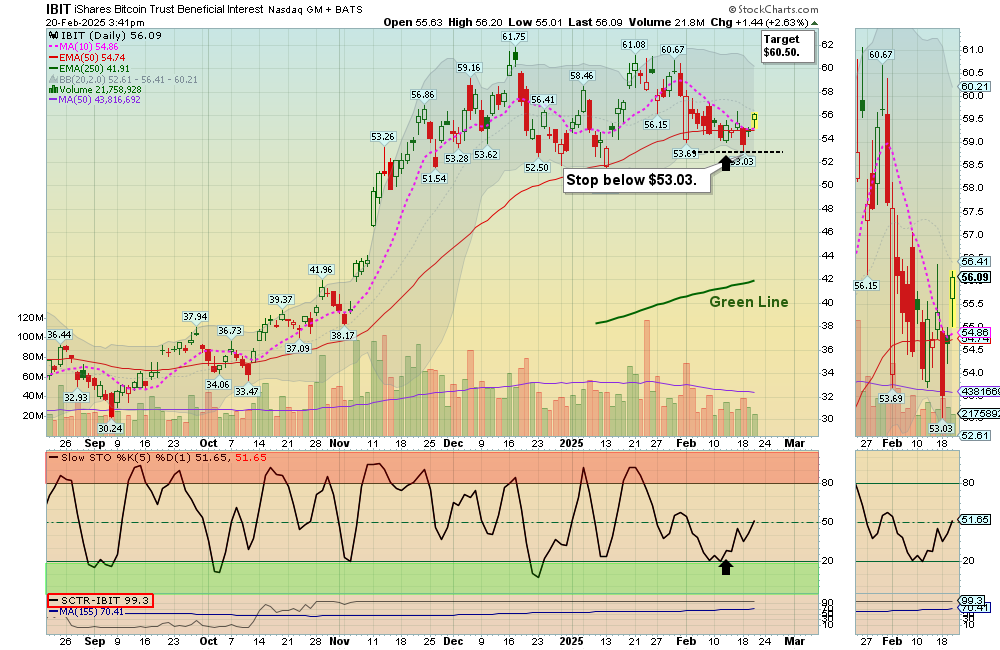Click the 'IBIT (Daily) 56.09' legend entry

tap(105, 36)
